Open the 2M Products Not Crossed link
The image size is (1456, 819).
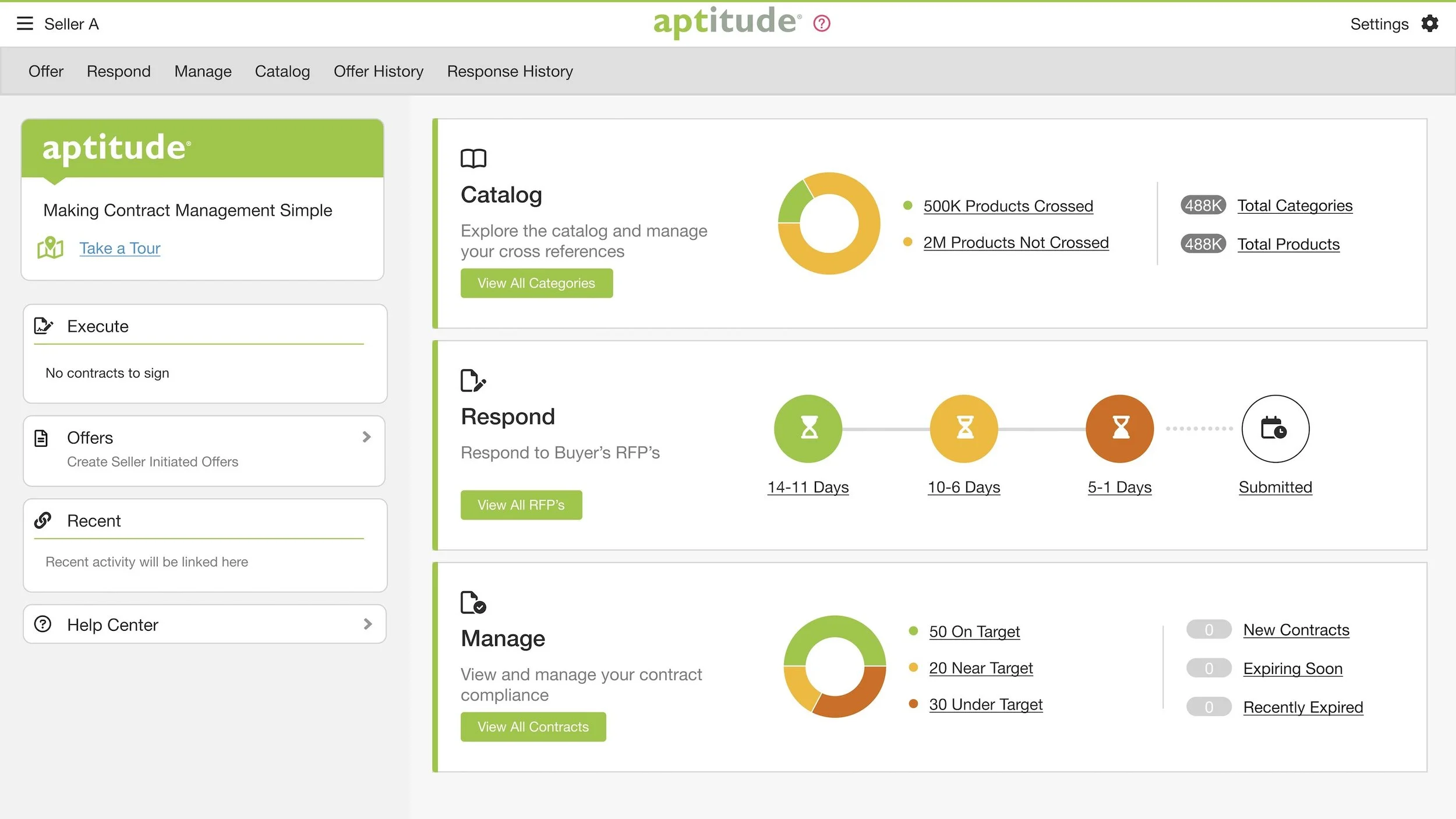1016,242
